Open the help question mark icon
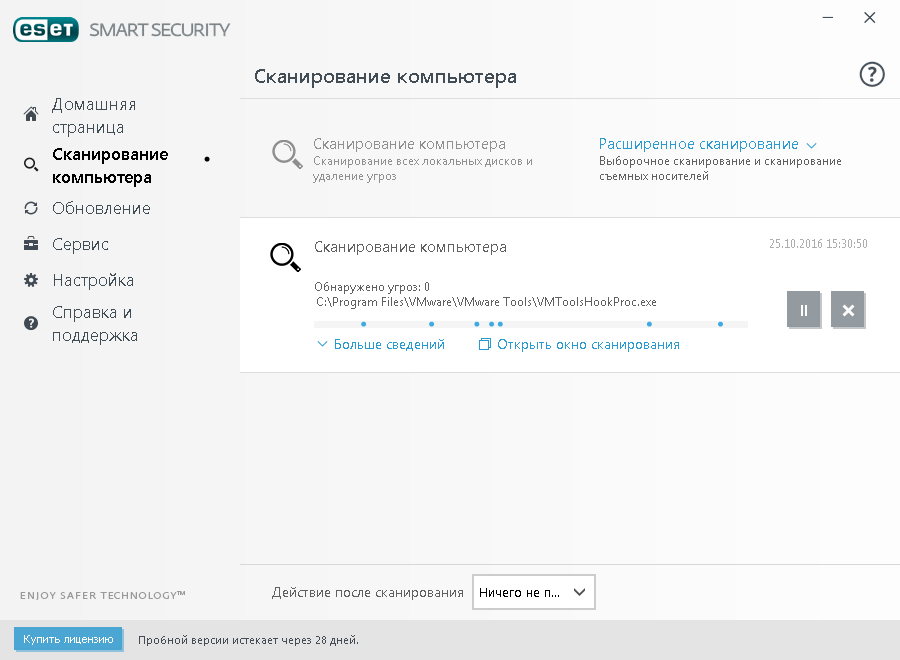 coord(871,75)
